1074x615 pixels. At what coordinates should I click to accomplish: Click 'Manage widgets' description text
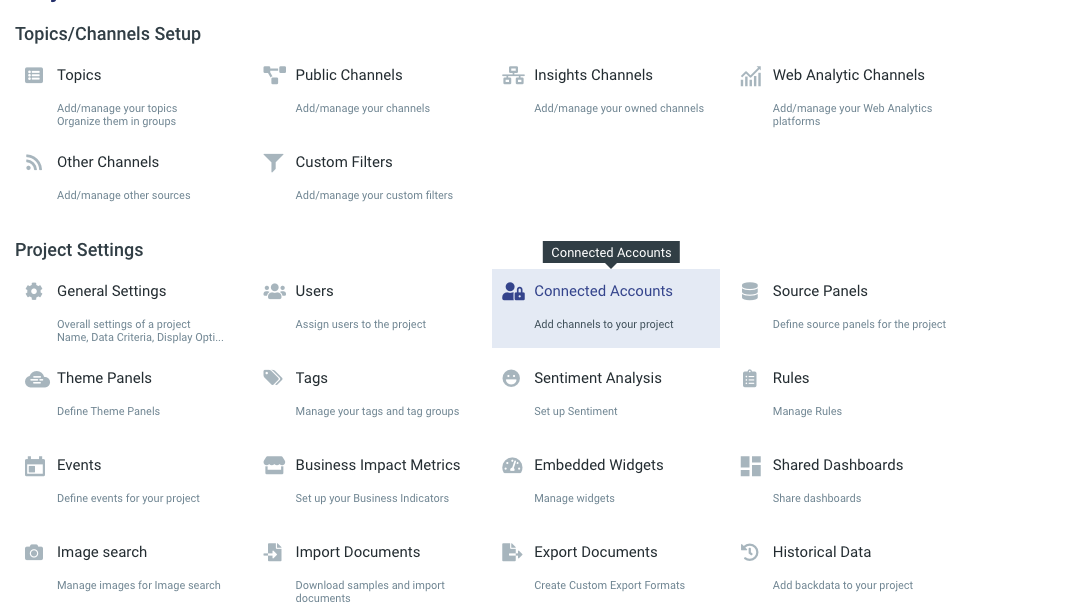click(x=574, y=499)
